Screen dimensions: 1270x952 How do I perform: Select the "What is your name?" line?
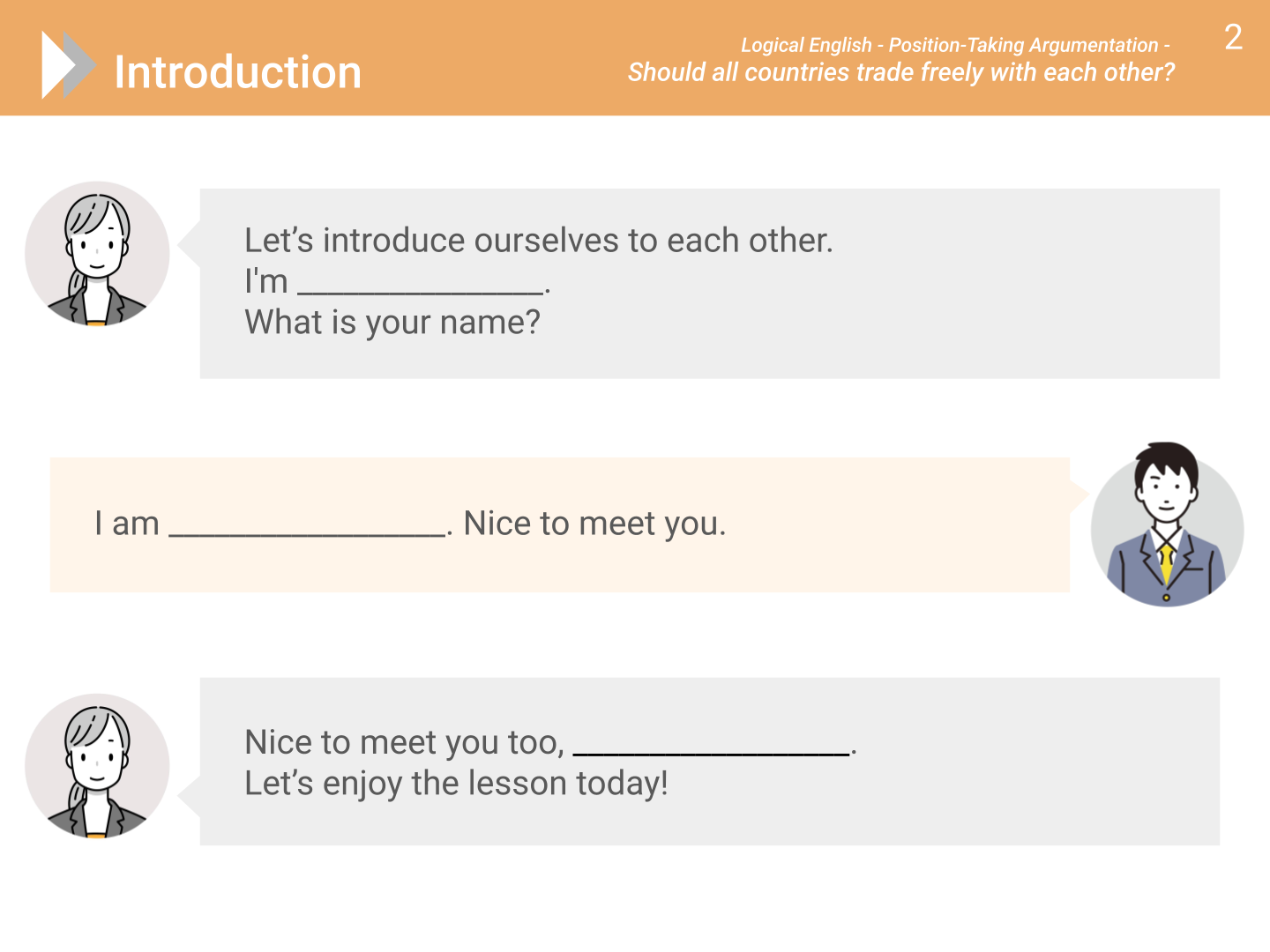(x=392, y=323)
